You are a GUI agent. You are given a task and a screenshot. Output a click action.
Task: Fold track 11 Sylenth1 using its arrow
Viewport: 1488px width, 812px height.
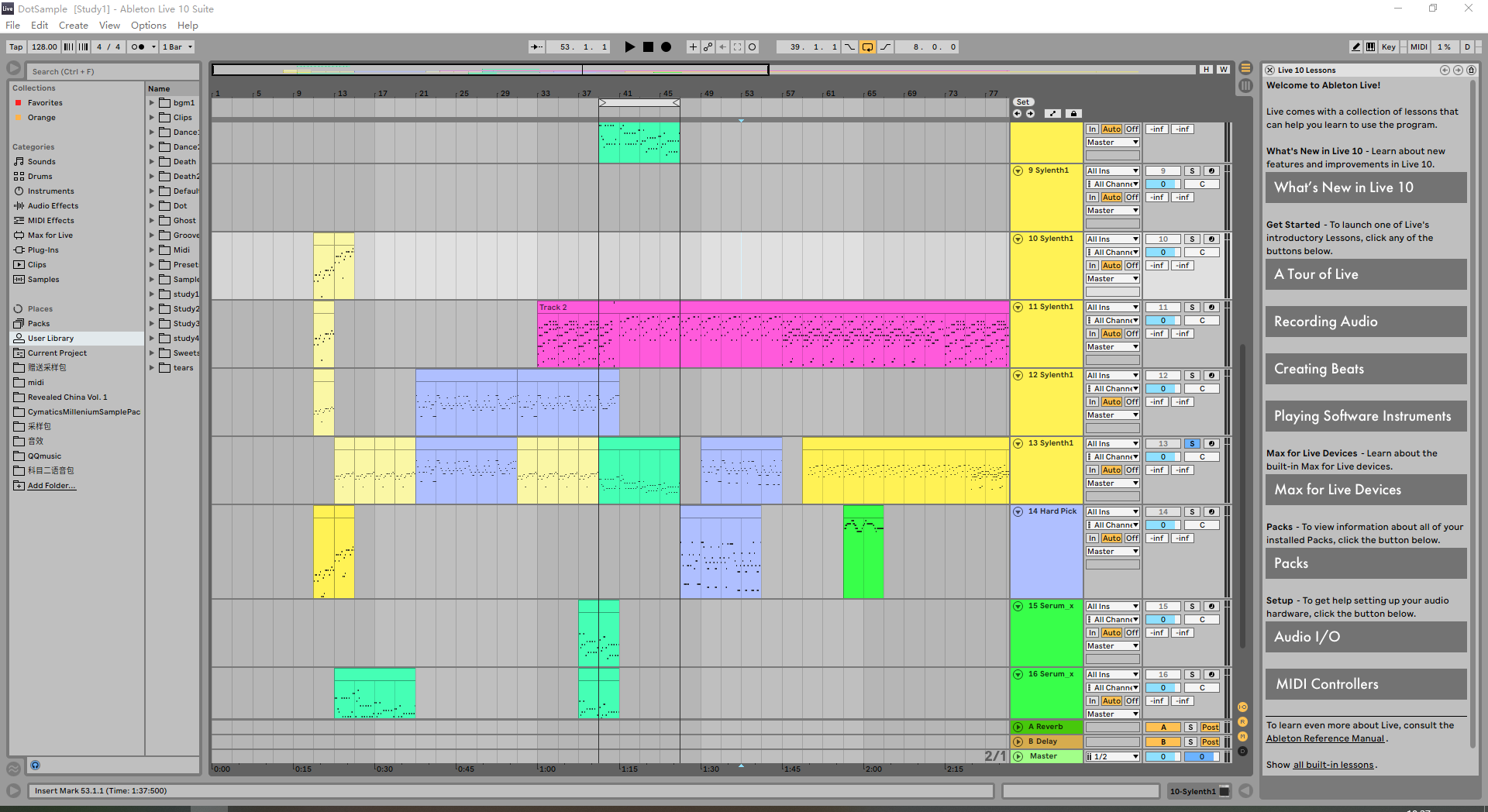tap(1018, 308)
